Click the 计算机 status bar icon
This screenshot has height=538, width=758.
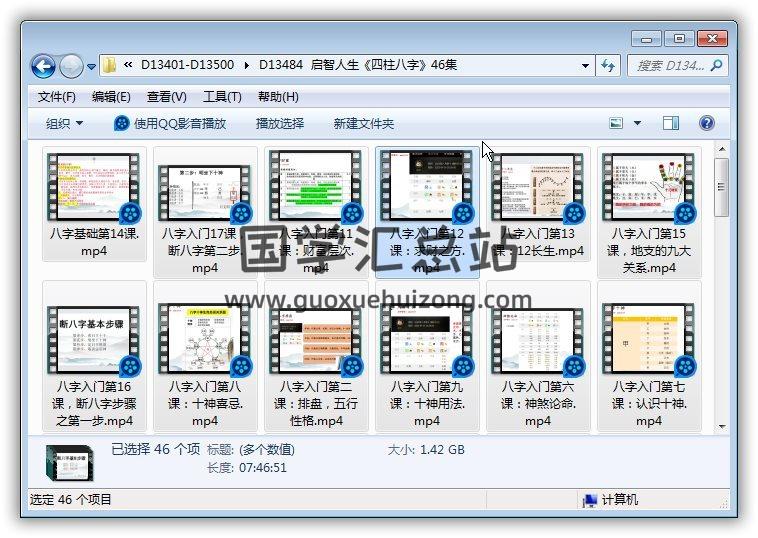(589, 500)
